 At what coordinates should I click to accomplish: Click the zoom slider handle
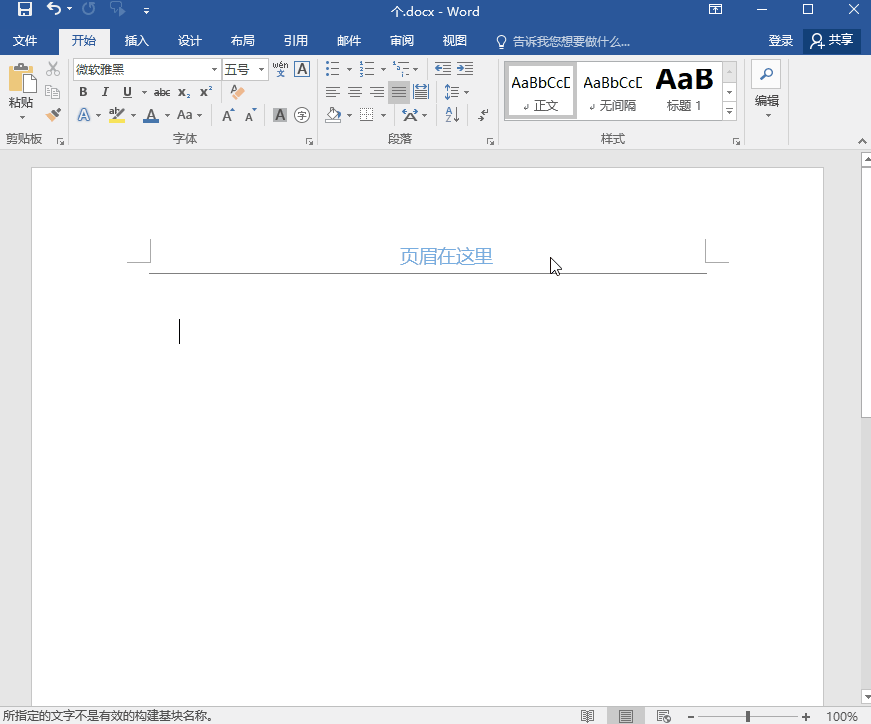748,716
